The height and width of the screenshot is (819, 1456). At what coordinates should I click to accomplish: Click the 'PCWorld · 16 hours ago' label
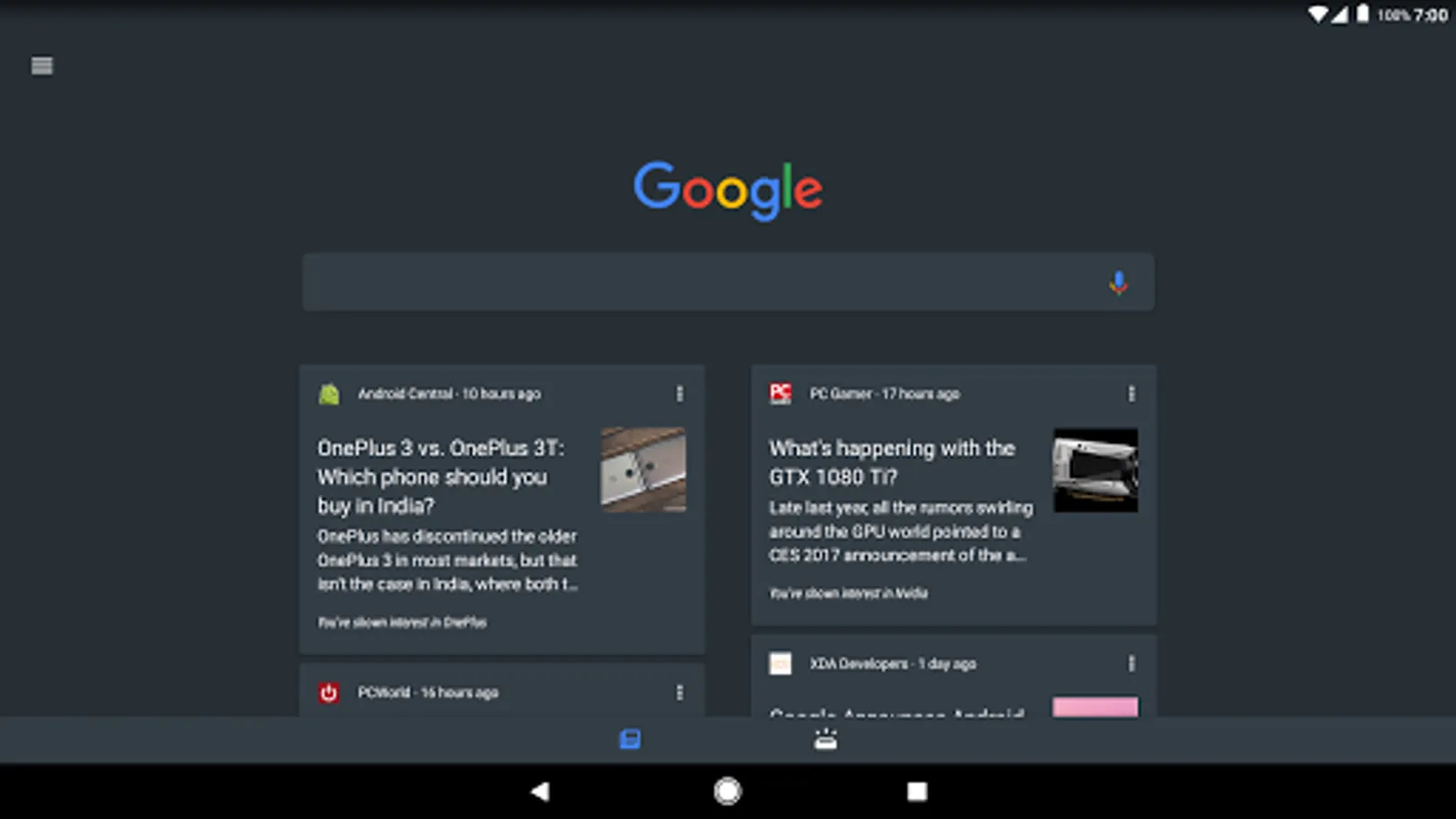click(x=428, y=693)
